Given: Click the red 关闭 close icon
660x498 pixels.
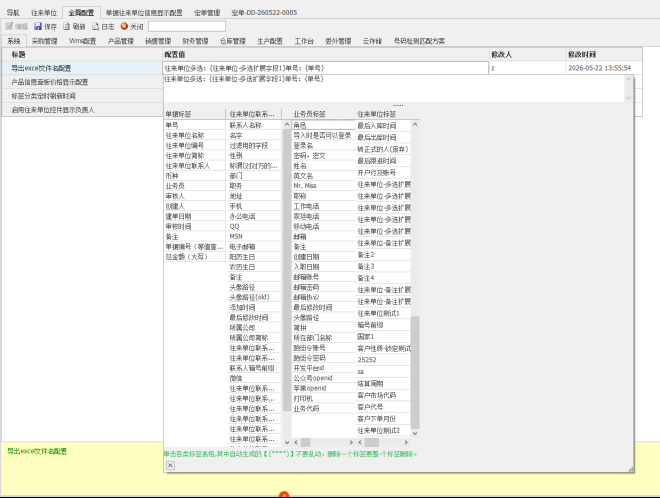Looking at the screenshot, I should 124,26.
